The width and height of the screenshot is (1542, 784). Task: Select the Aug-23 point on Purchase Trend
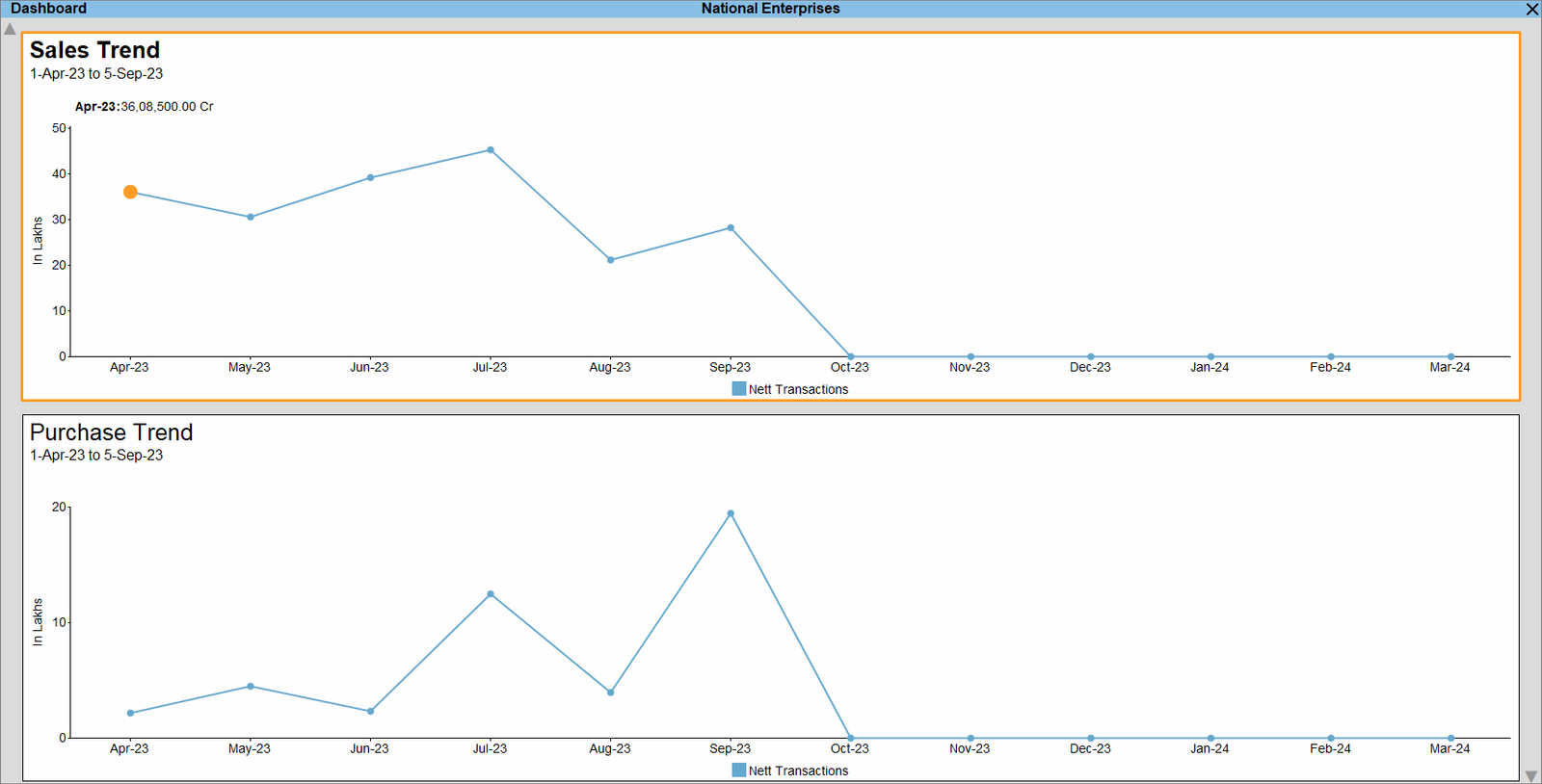click(x=610, y=692)
